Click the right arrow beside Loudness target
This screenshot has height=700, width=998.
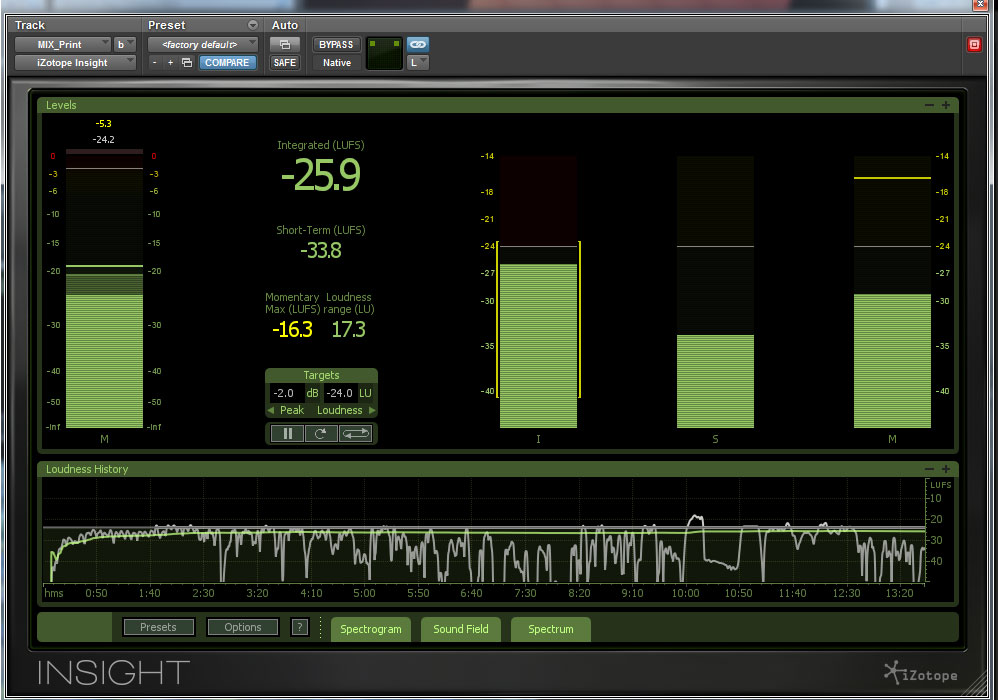(x=372, y=410)
